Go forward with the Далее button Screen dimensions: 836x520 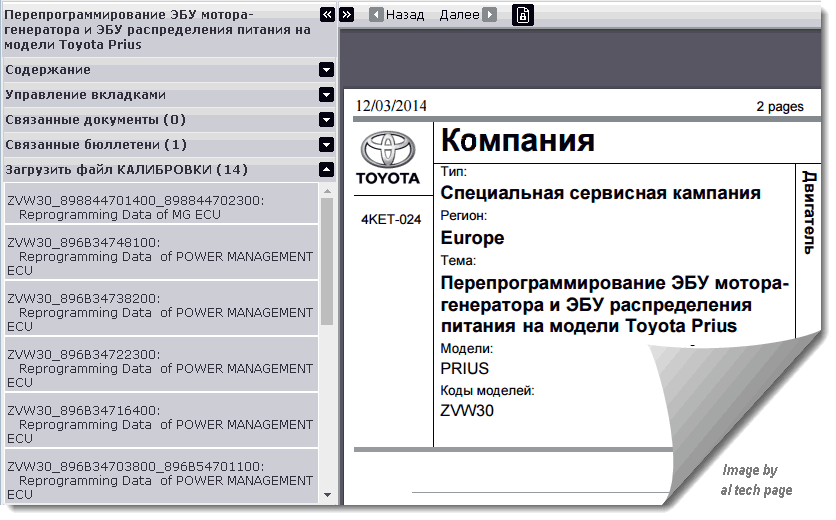459,15
